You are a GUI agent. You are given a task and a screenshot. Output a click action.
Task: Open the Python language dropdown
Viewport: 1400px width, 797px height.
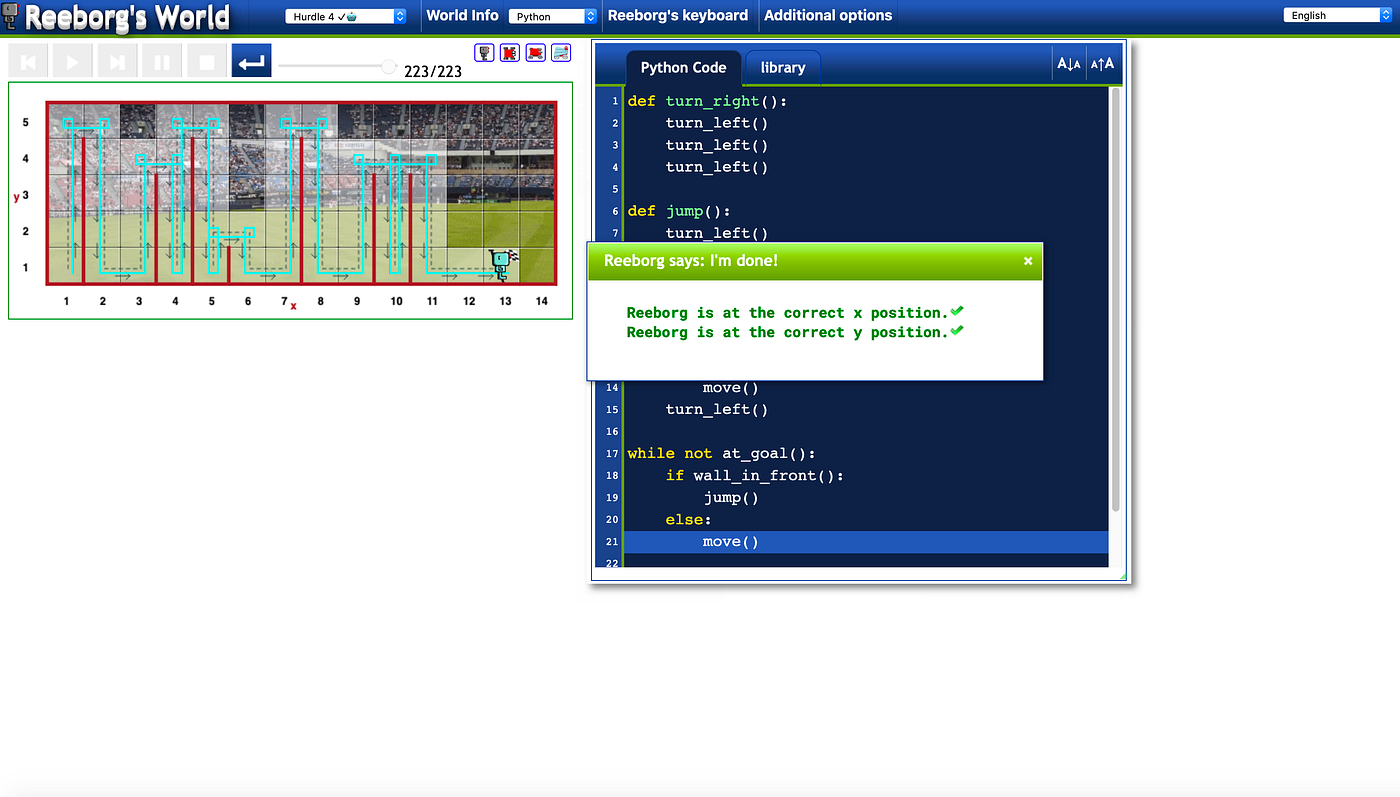coord(553,15)
